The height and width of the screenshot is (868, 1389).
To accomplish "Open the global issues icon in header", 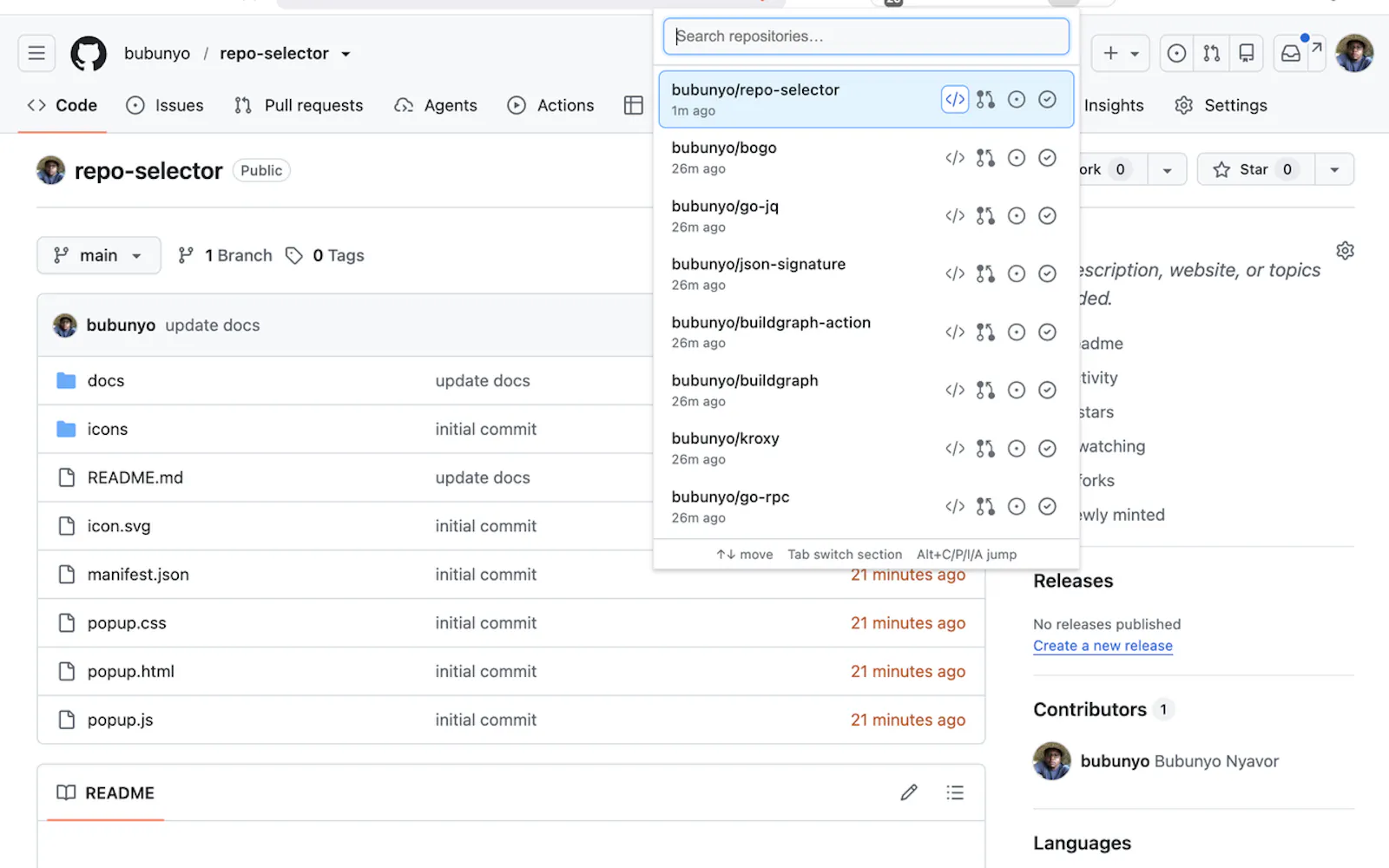I will 1176,53.
